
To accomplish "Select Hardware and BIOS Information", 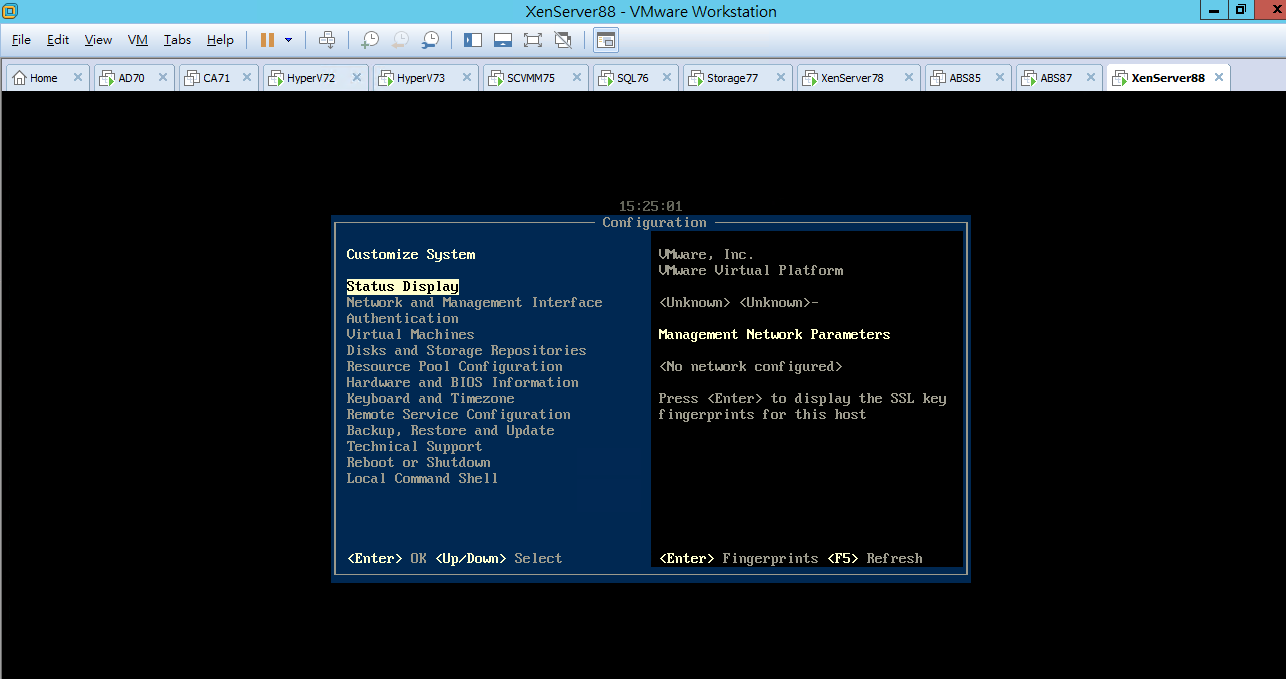I will (462, 382).
